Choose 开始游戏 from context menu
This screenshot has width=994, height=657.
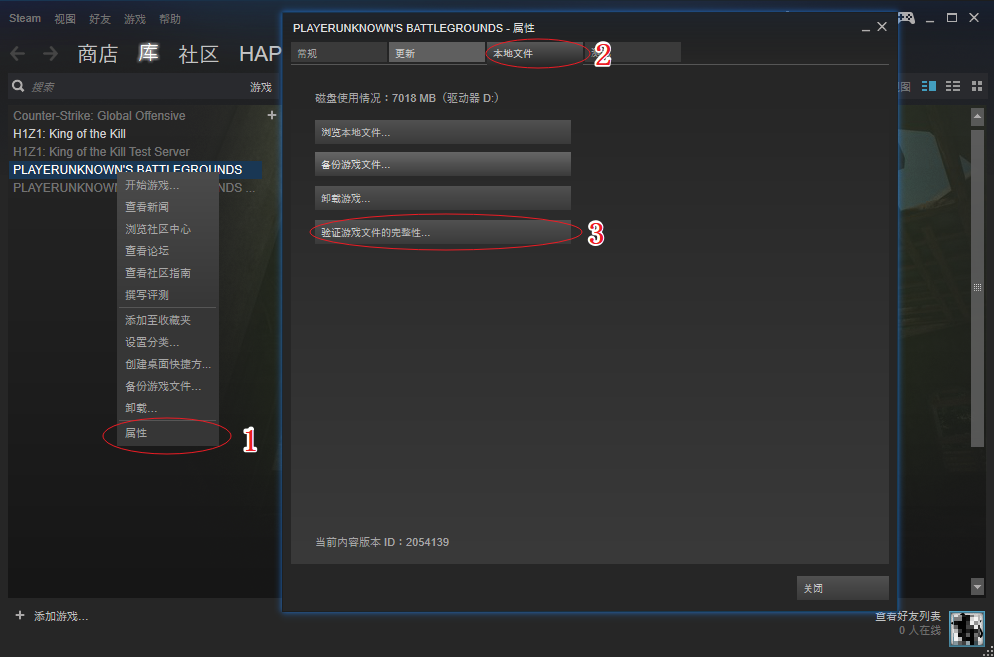coord(168,185)
